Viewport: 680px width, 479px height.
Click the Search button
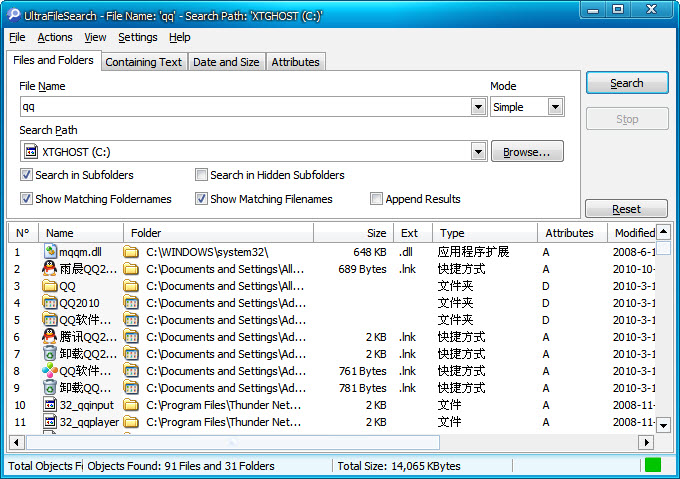click(627, 83)
